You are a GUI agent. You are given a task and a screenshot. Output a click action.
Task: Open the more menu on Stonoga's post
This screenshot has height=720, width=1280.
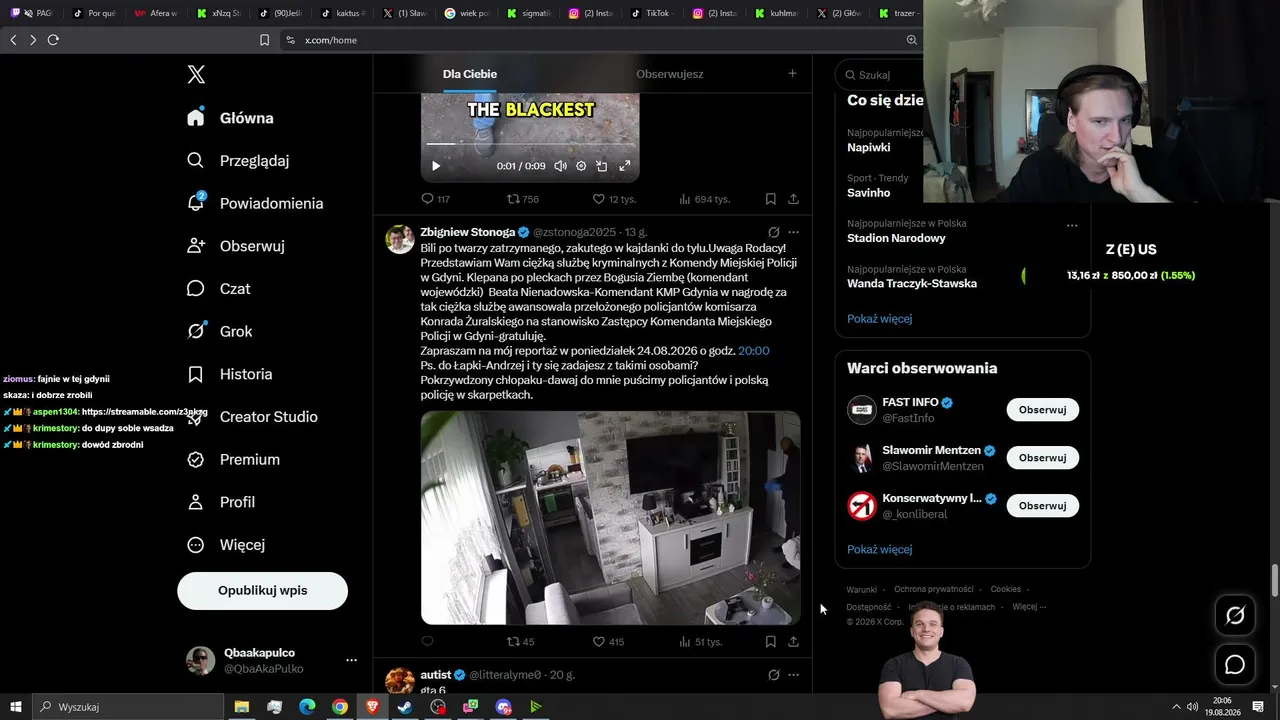click(793, 232)
